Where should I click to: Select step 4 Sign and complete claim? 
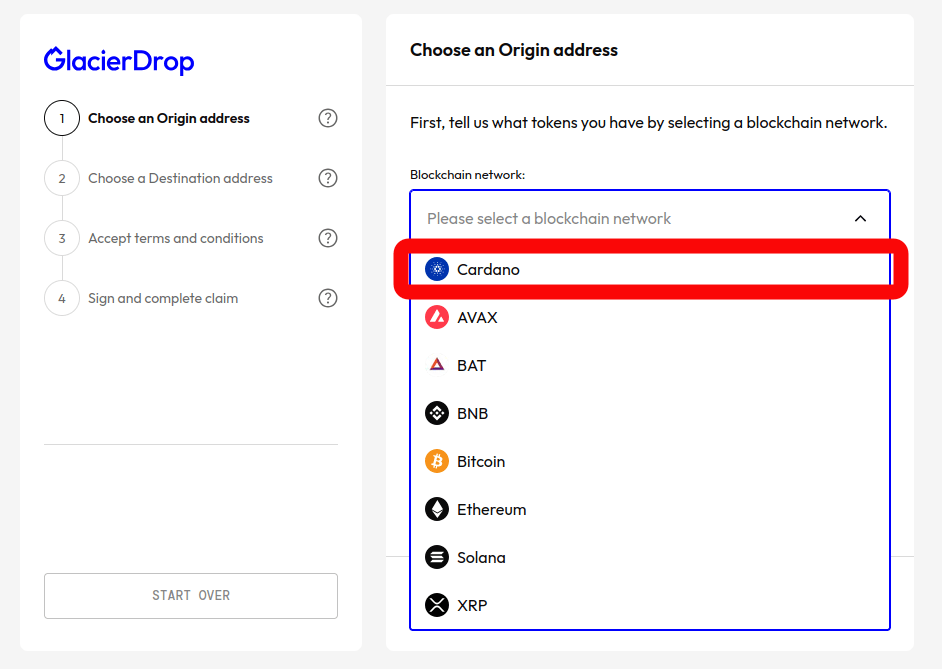pos(163,298)
